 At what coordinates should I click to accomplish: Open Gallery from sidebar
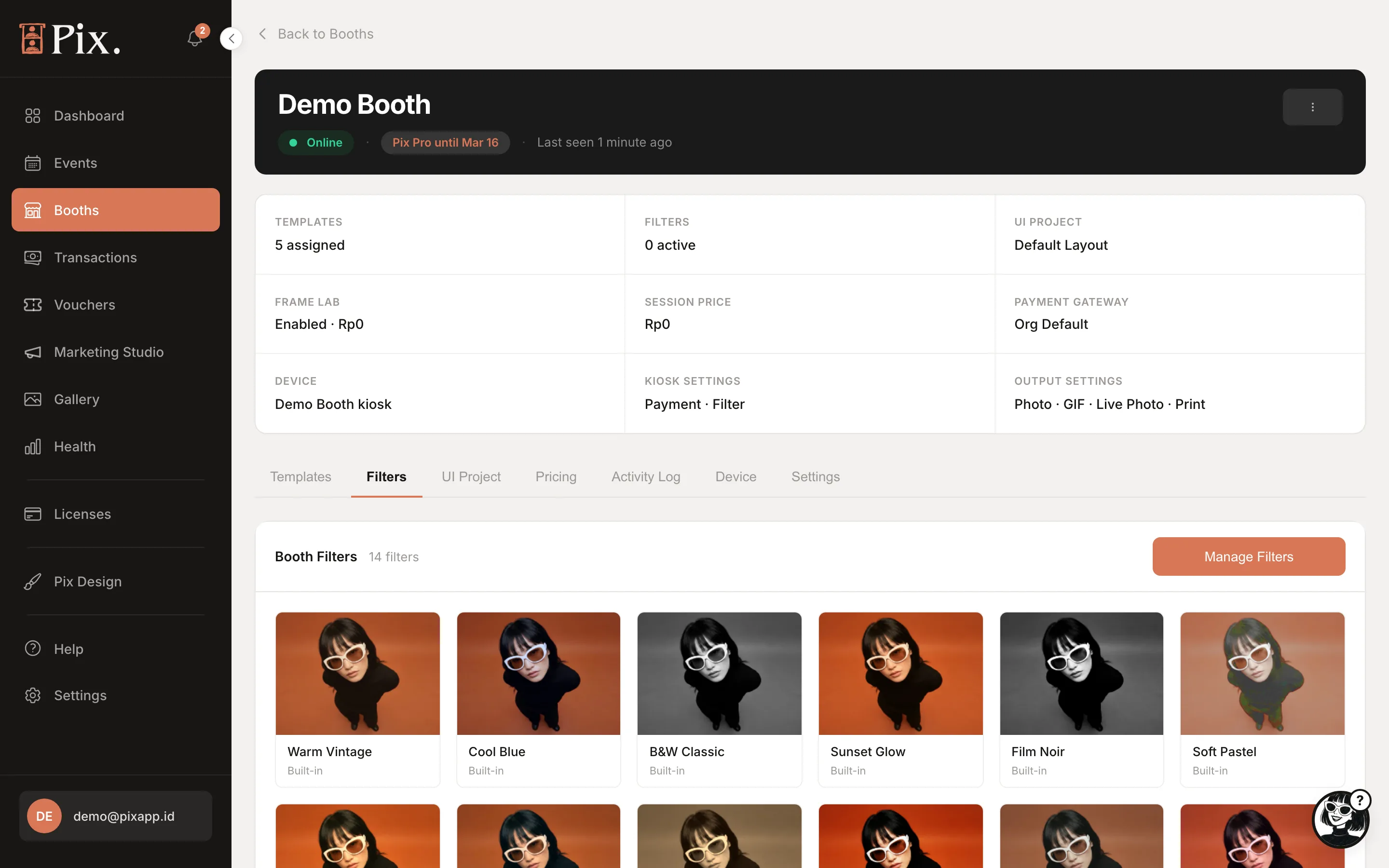(x=115, y=399)
